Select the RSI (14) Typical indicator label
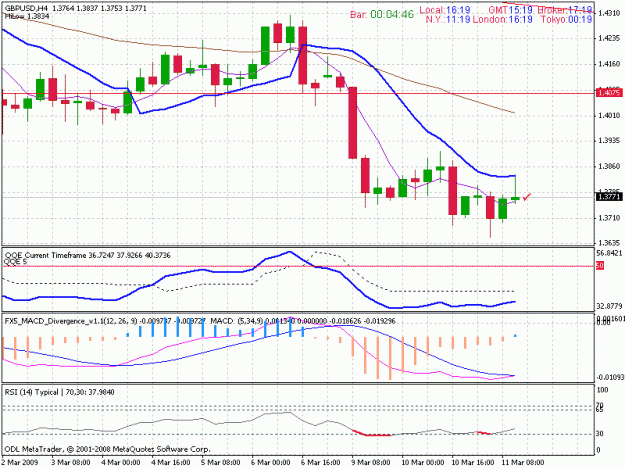The image size is (625, 469). click(x=59, y=392)
